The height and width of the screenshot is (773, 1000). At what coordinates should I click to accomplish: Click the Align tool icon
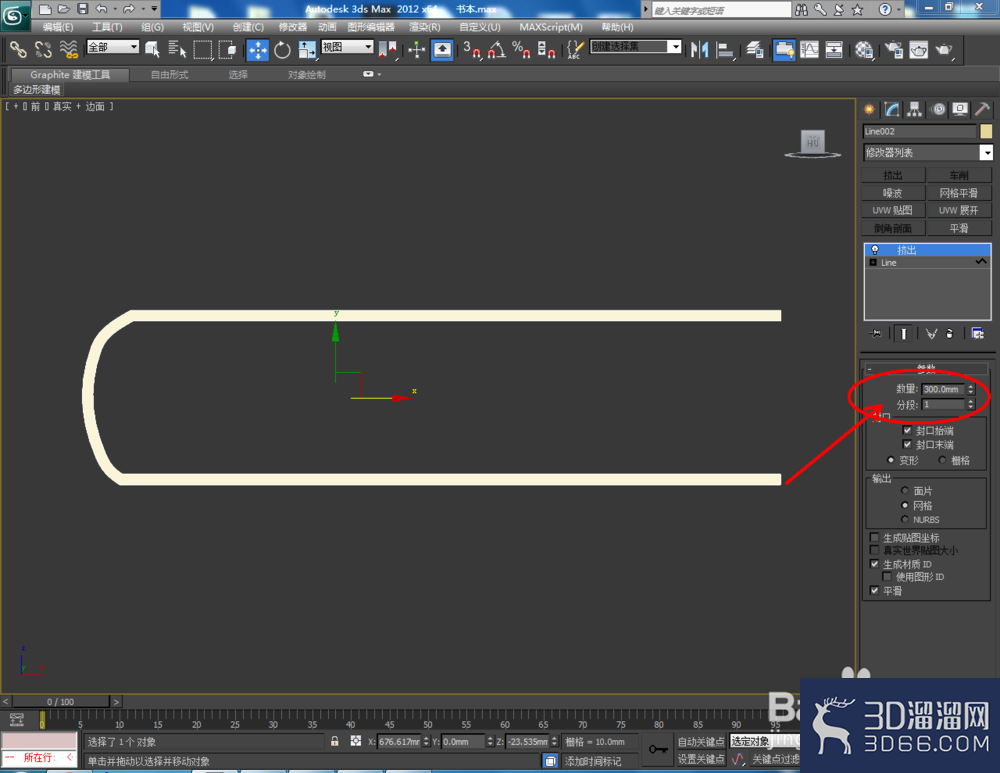point(724,49)
